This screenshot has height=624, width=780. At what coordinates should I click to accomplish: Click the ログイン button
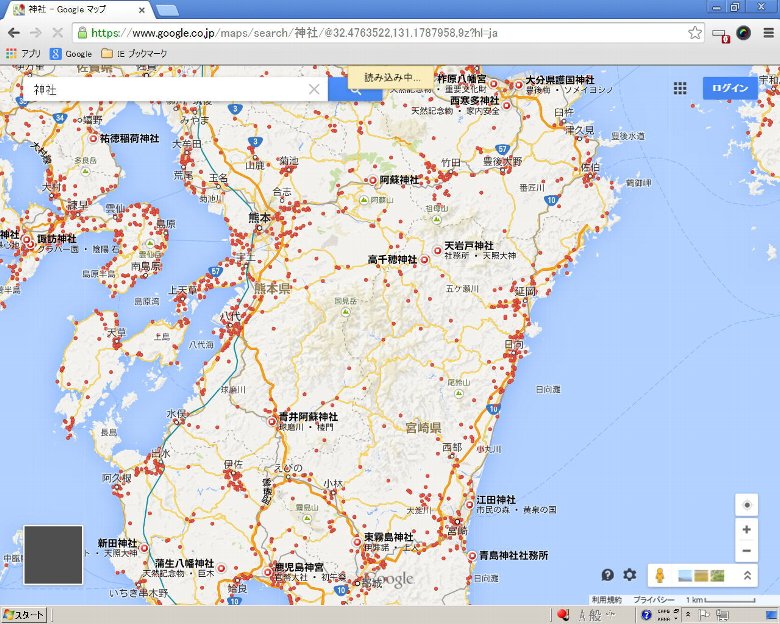click(x=730, y=88)
